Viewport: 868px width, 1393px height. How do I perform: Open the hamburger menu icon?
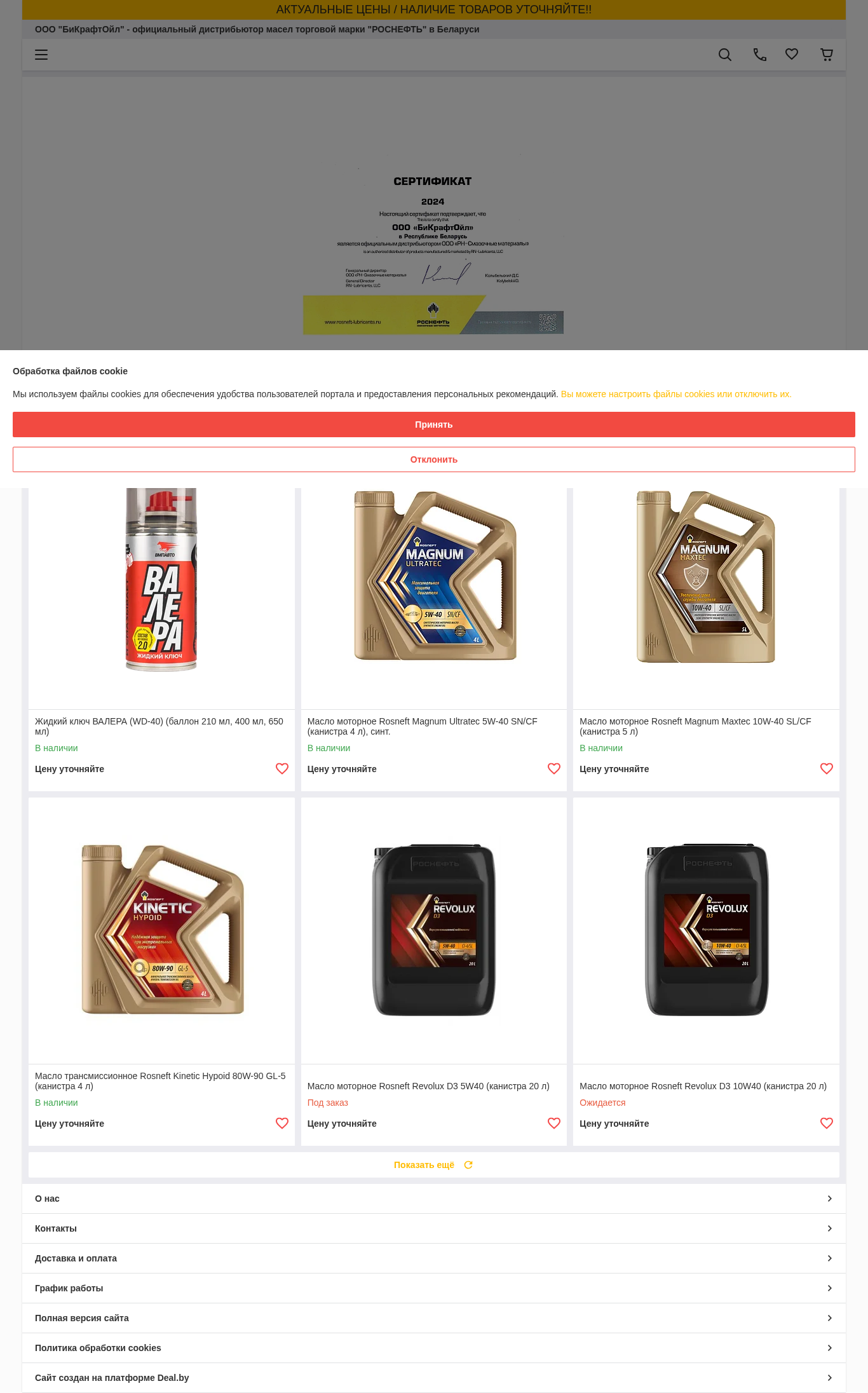pyautogui.click(x=41, y=55)
